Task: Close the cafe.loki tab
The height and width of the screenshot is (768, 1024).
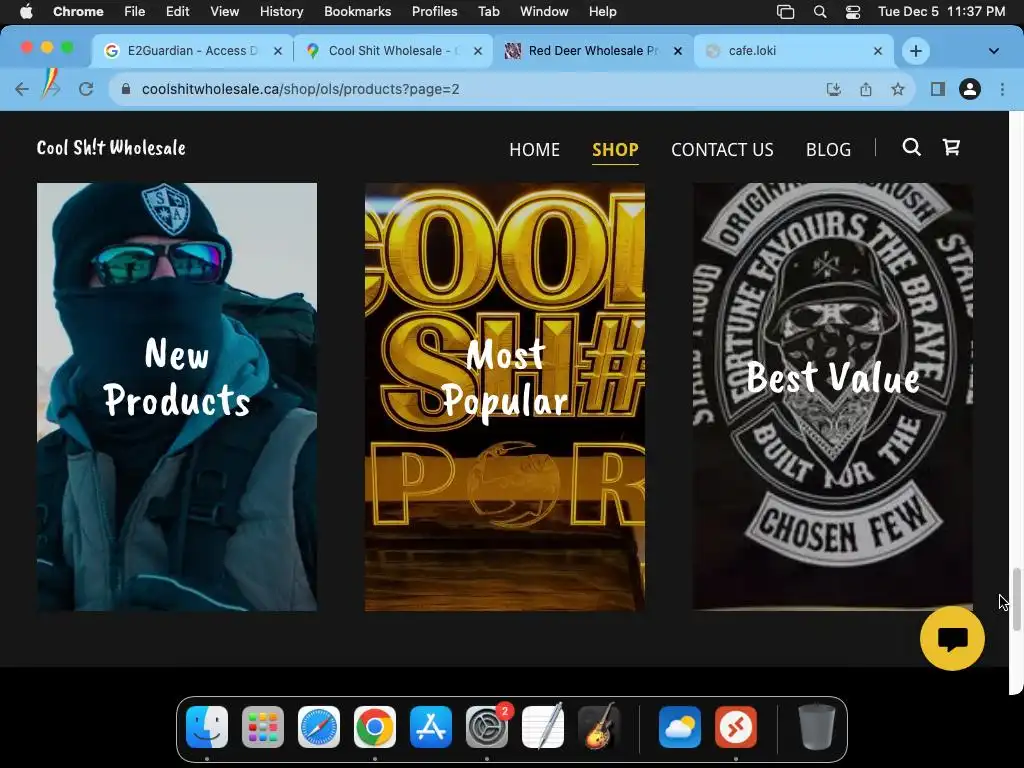Action: click(878, 51)
